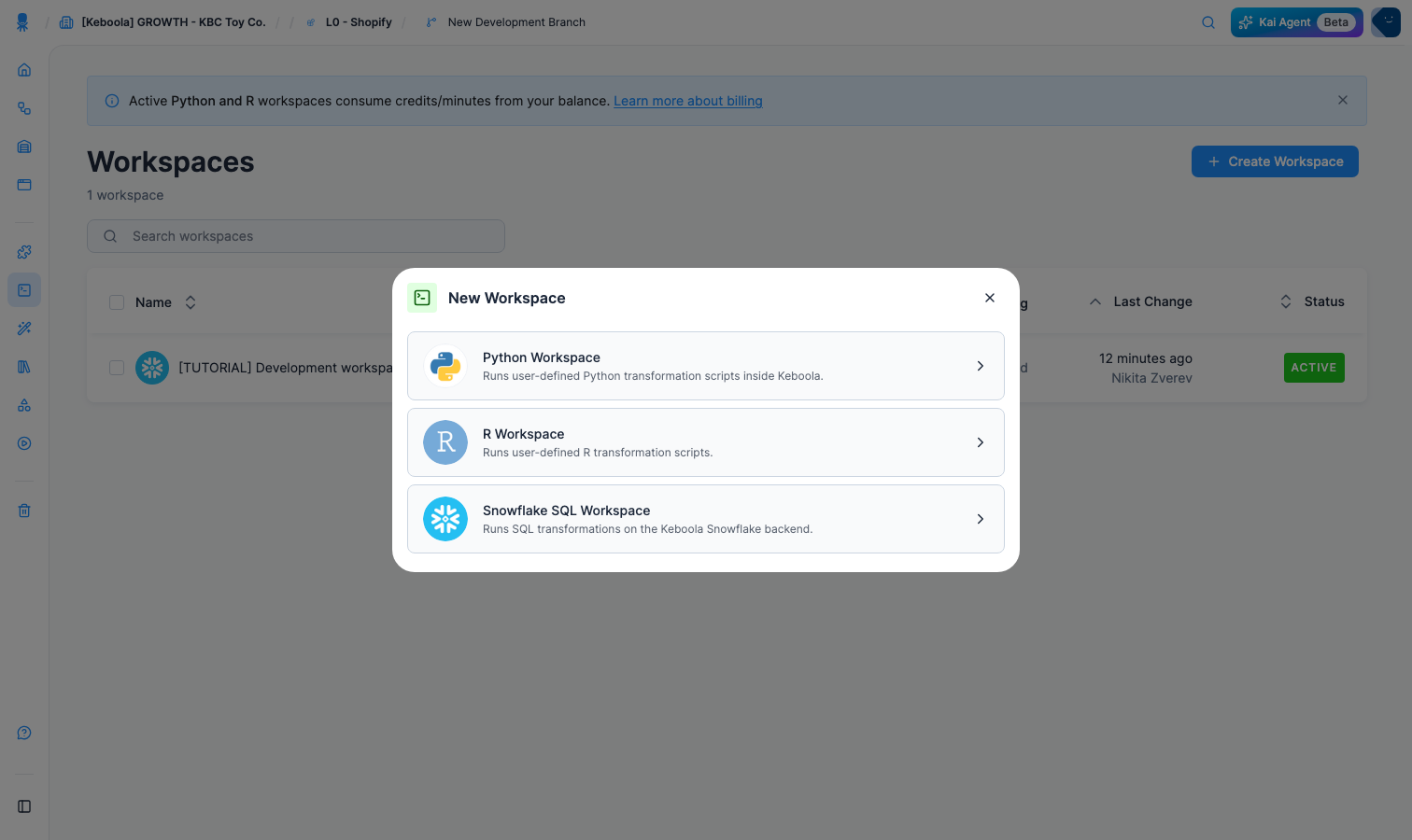Open the home dashboard from the sidebar
The width and height of the screenshot is (1412, 840).
tap(24, 70)
